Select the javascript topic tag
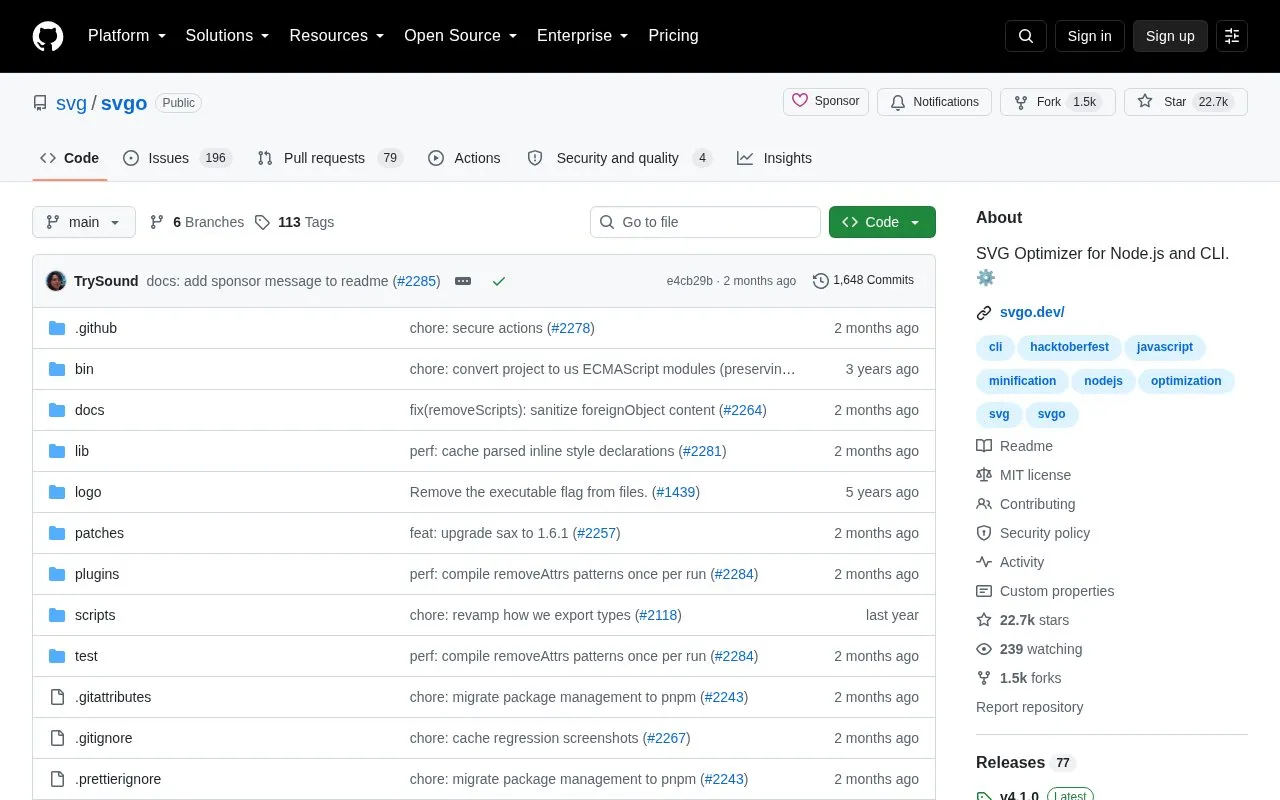1280x800 pixels. pyautogui.click(x=1165, y=347)
